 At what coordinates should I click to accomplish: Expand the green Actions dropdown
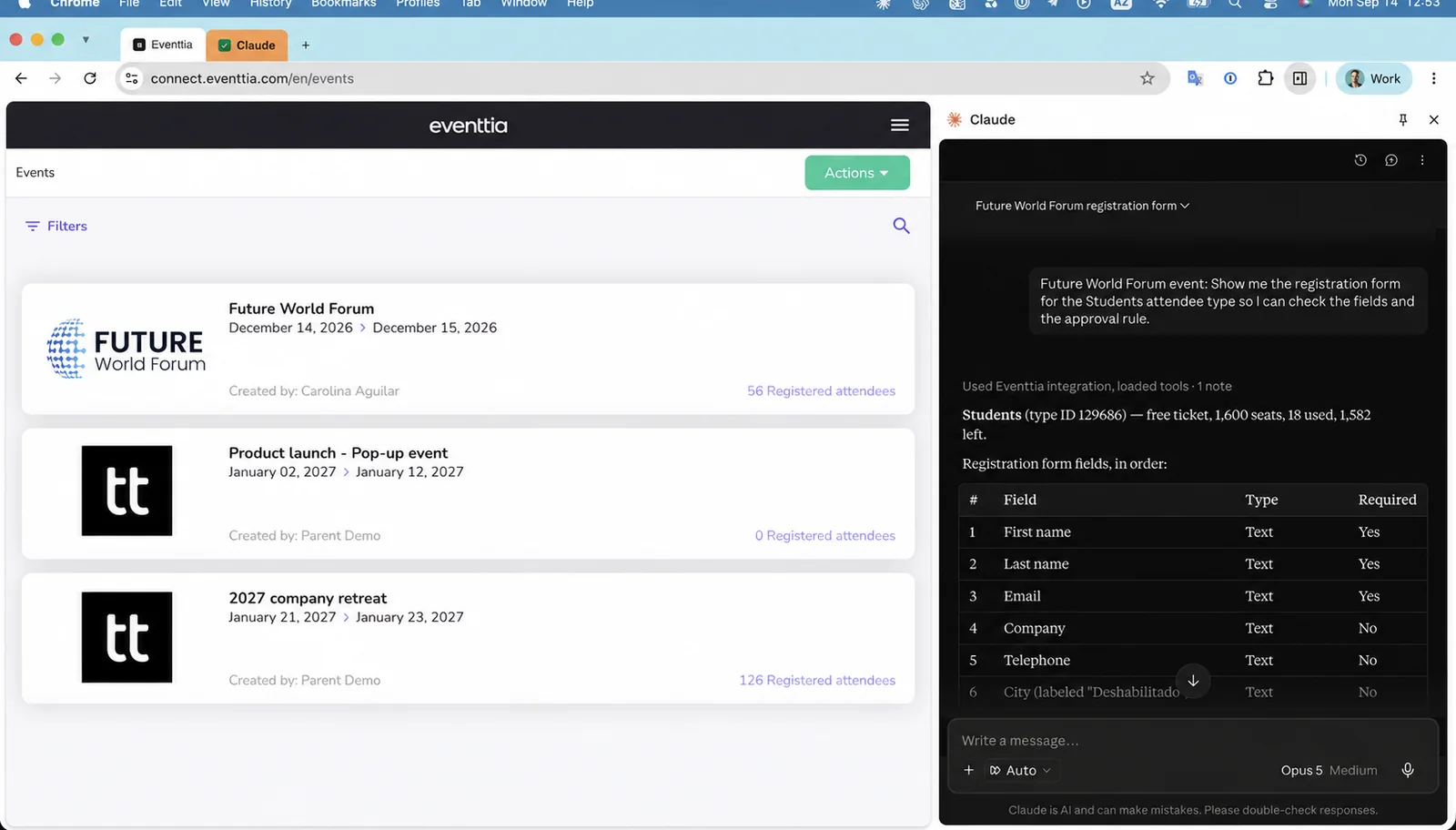click(x=857, y=173)
